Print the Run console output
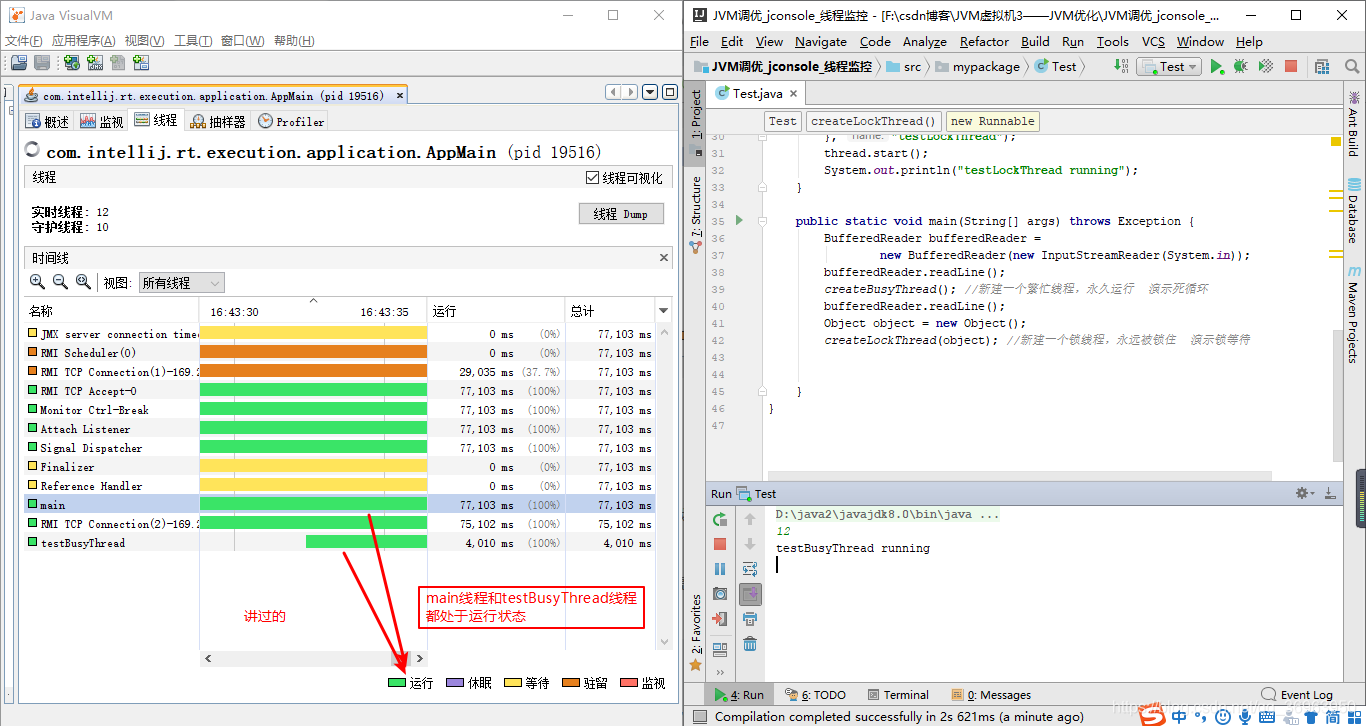The width and height of the screenshot is (1366, 726). pyautogui.click(x=750, y=619)
